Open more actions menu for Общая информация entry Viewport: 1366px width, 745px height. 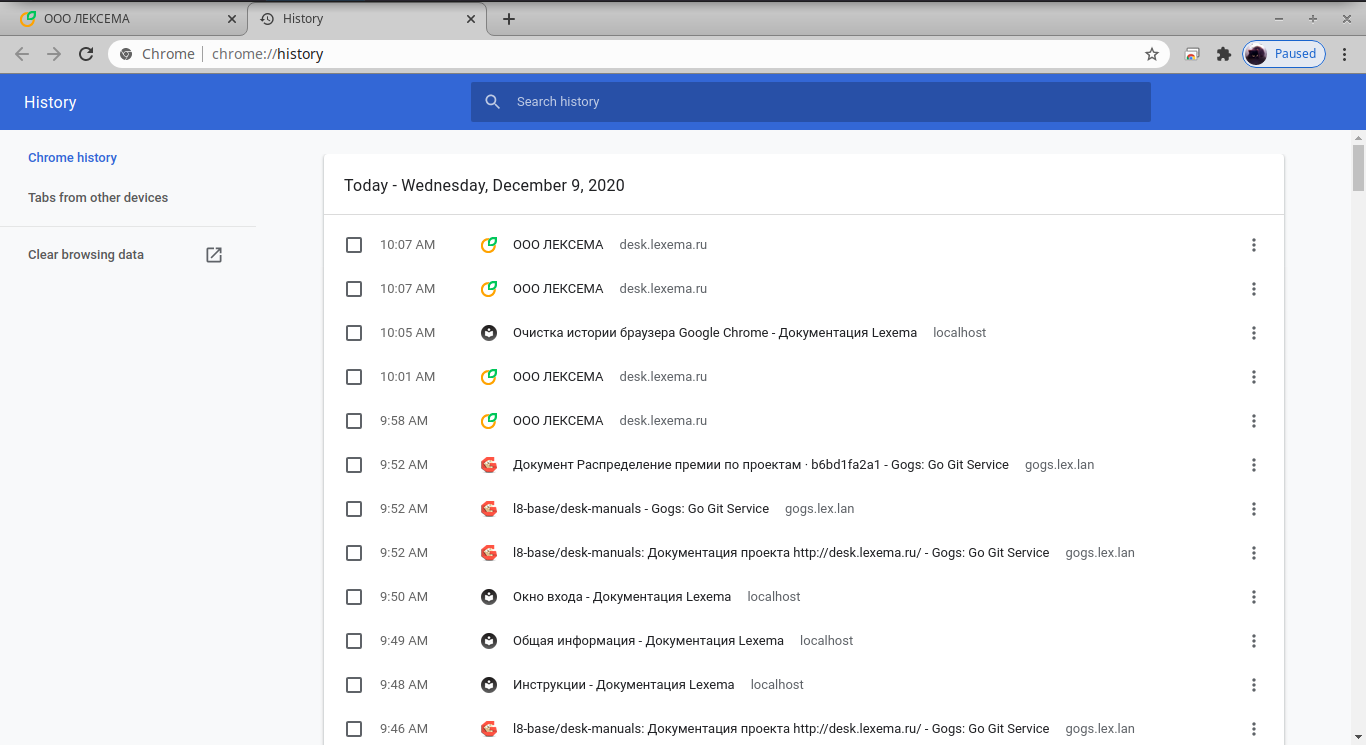coord(1253,641)
